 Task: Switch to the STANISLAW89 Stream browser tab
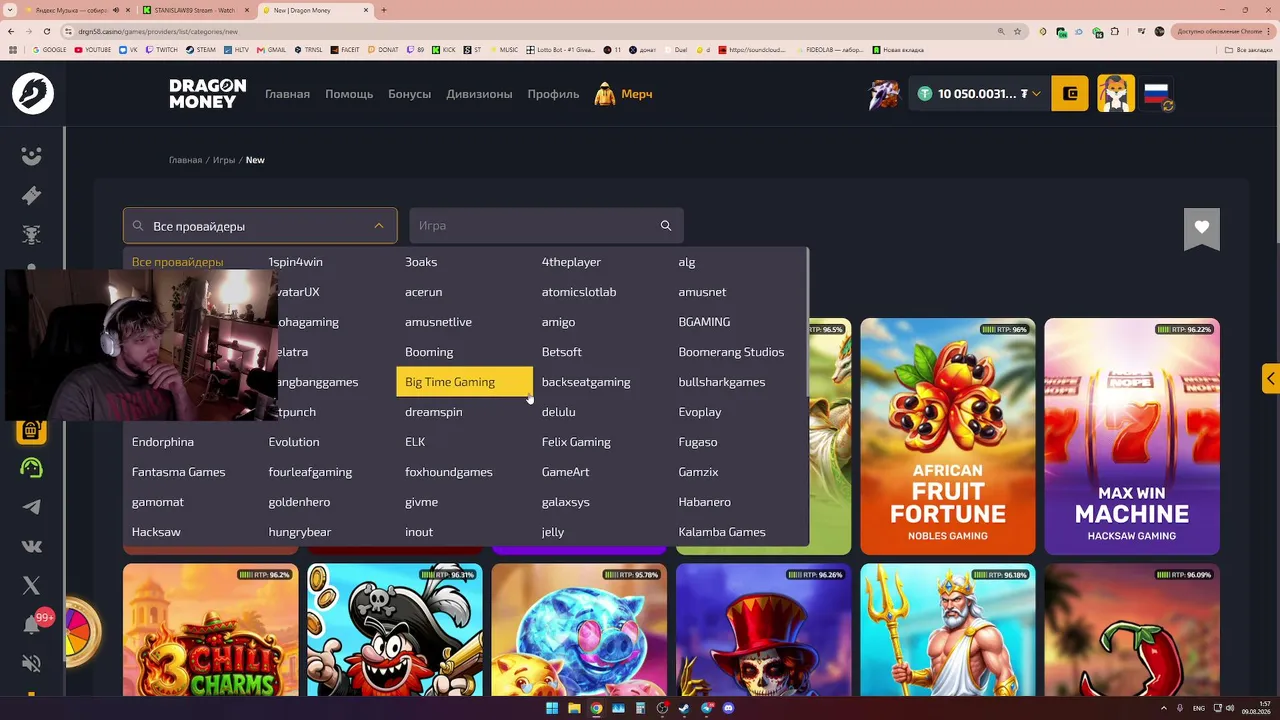[195, 10]
